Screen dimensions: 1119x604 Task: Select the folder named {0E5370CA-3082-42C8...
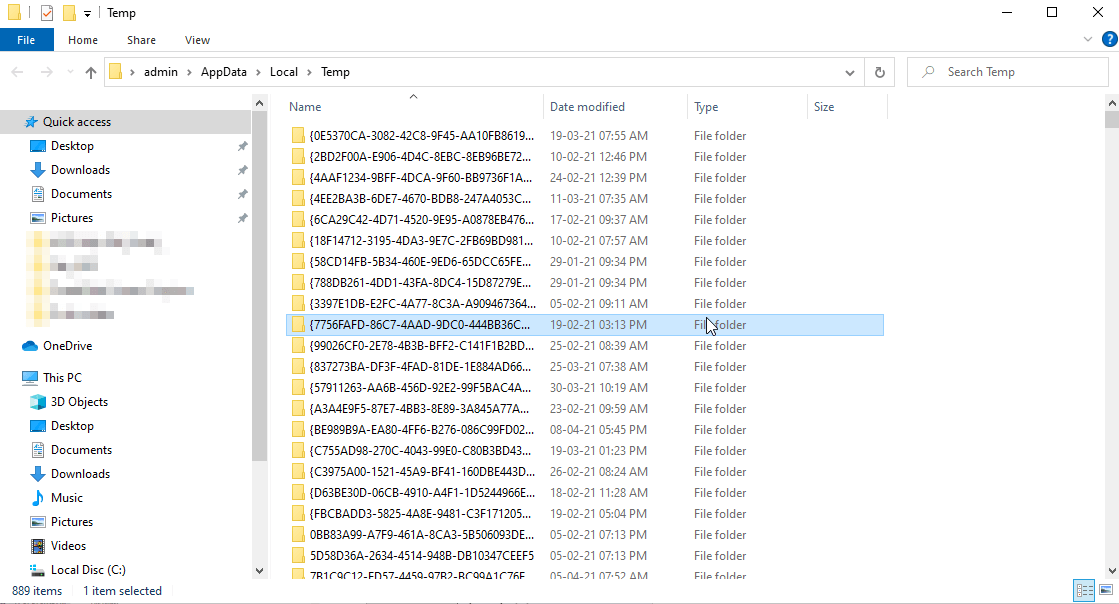pos(420,135)
